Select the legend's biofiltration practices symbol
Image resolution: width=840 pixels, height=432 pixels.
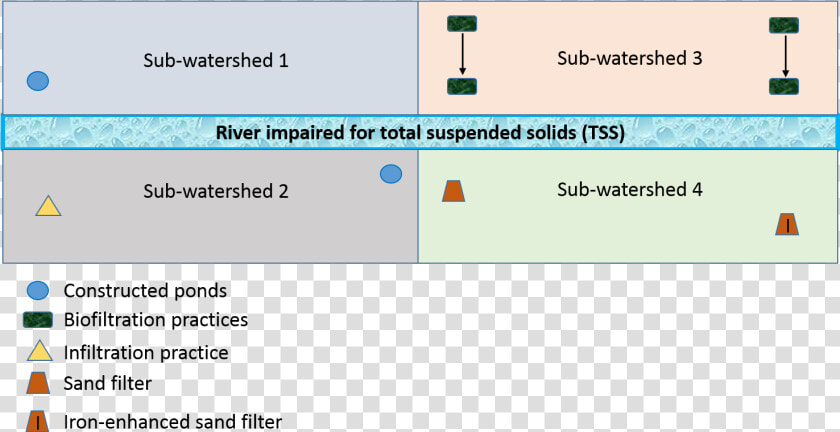(x=38, y=320)
